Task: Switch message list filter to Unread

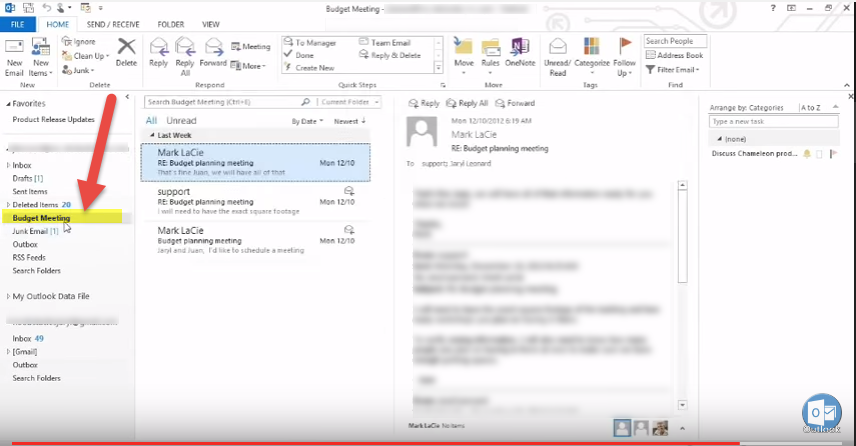Action: point(180,120)
